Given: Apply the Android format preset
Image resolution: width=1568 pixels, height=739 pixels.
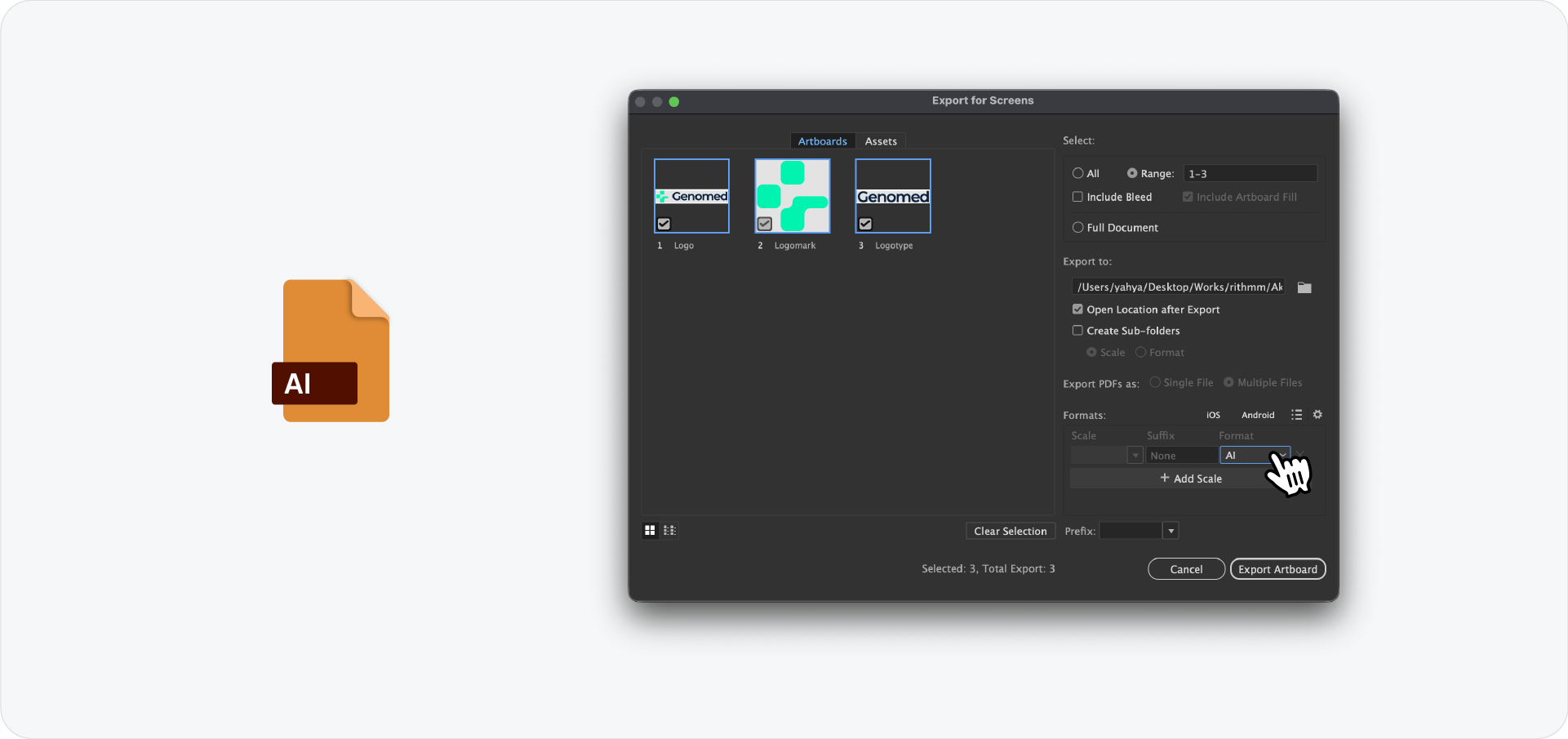Looking at the screenshot, I should click(1257, 415).
